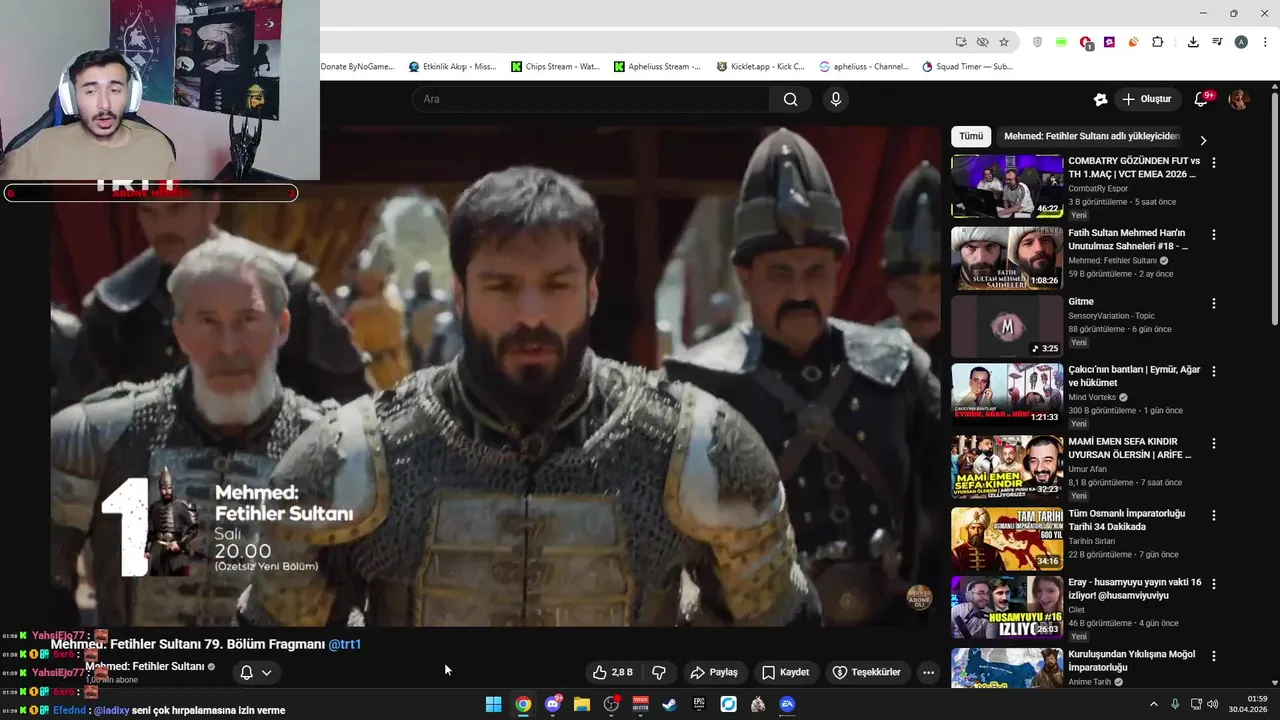Click the YouTube search input field
1280x720 pixels.
point(590,99)
